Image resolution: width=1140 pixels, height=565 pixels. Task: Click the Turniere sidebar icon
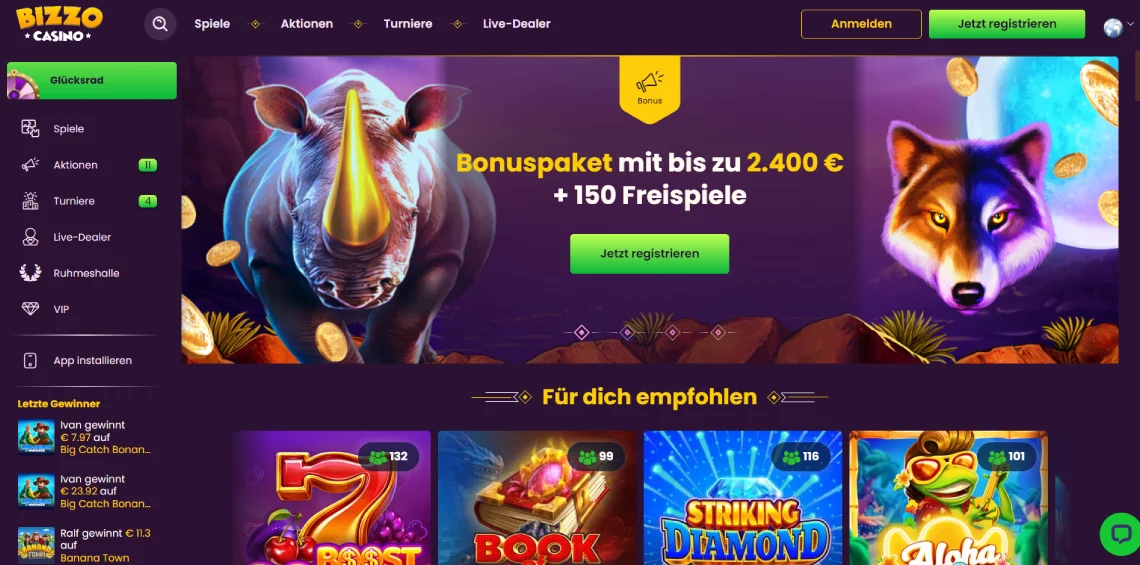pos(31,201)
